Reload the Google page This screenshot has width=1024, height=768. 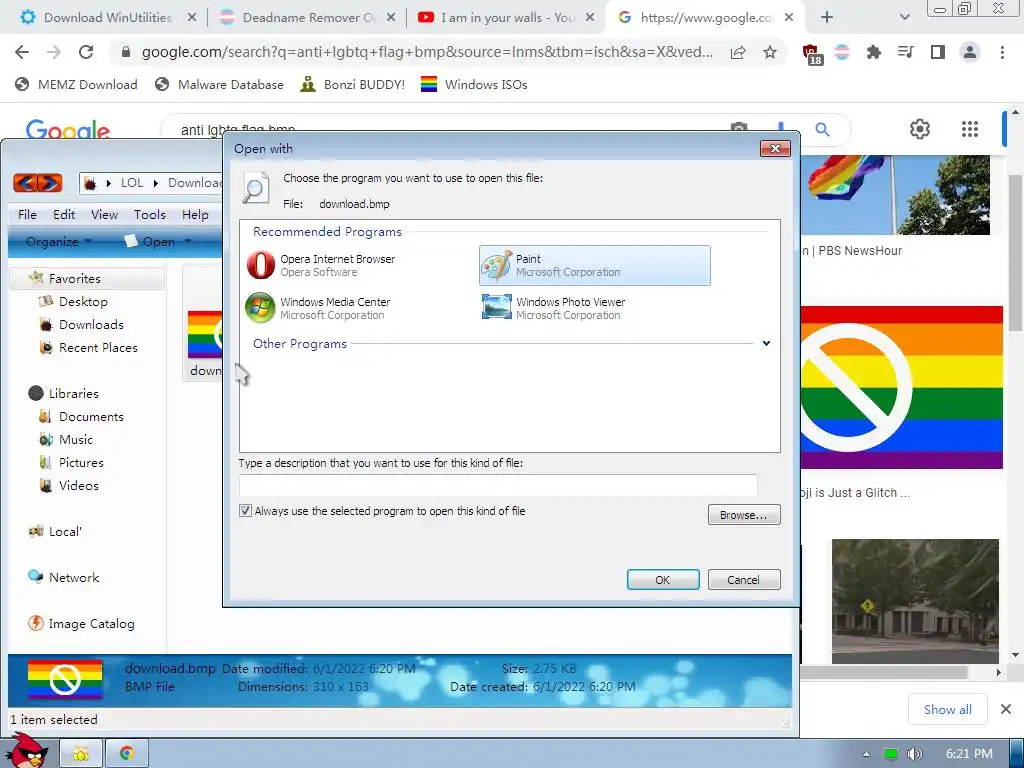tap(86, 52)
